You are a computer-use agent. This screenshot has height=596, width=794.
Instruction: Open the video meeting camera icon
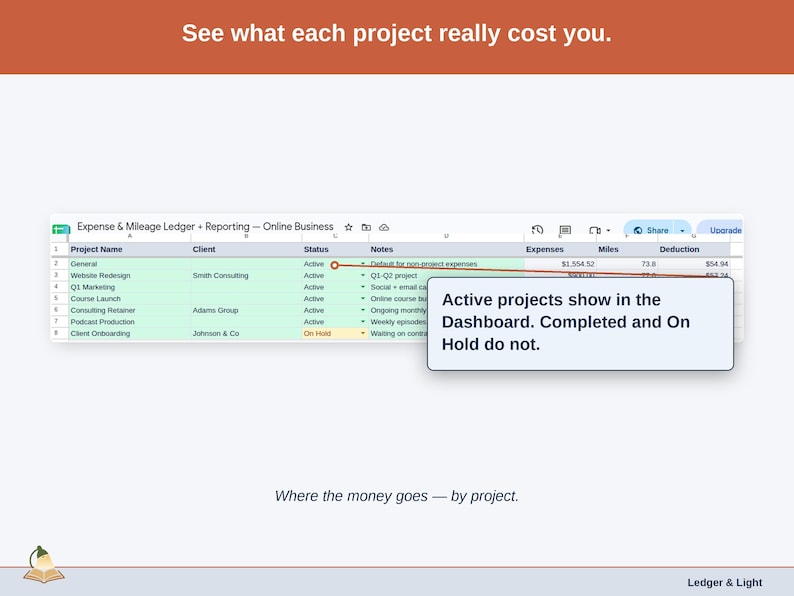595,230
